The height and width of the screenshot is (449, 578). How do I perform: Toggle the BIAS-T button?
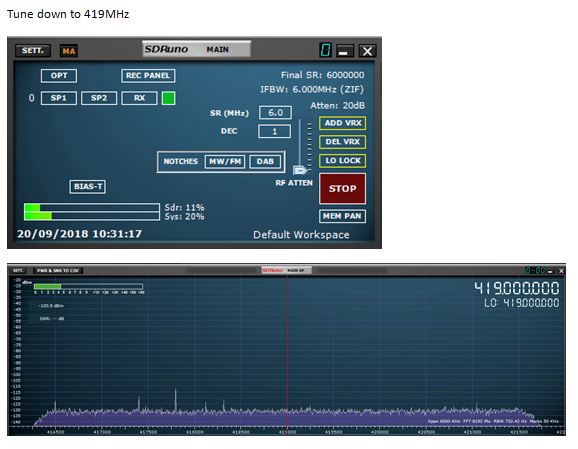pyautogui.click(x=88, y=187)
